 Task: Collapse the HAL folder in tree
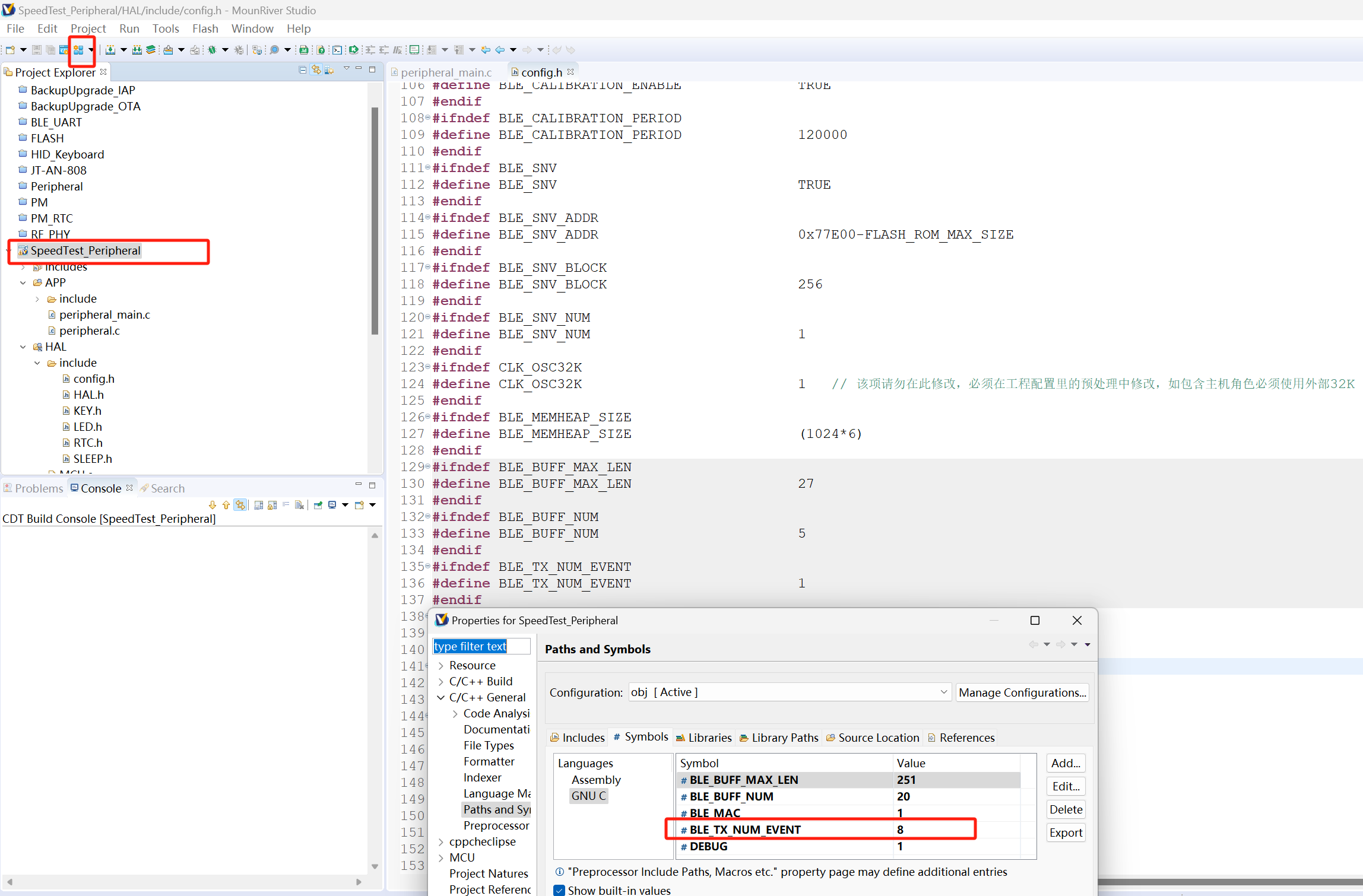23,347
